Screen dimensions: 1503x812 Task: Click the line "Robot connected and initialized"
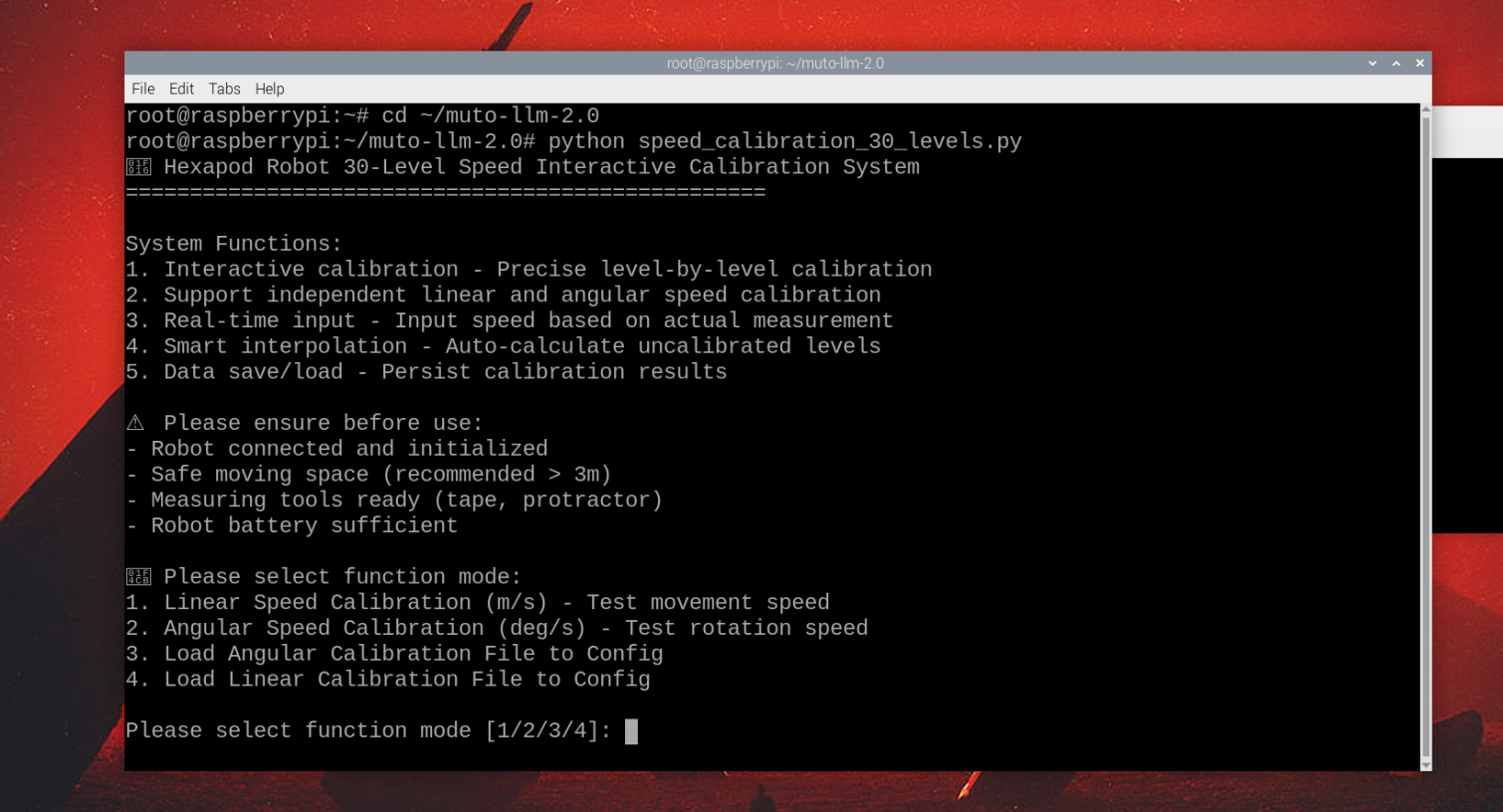336,449
